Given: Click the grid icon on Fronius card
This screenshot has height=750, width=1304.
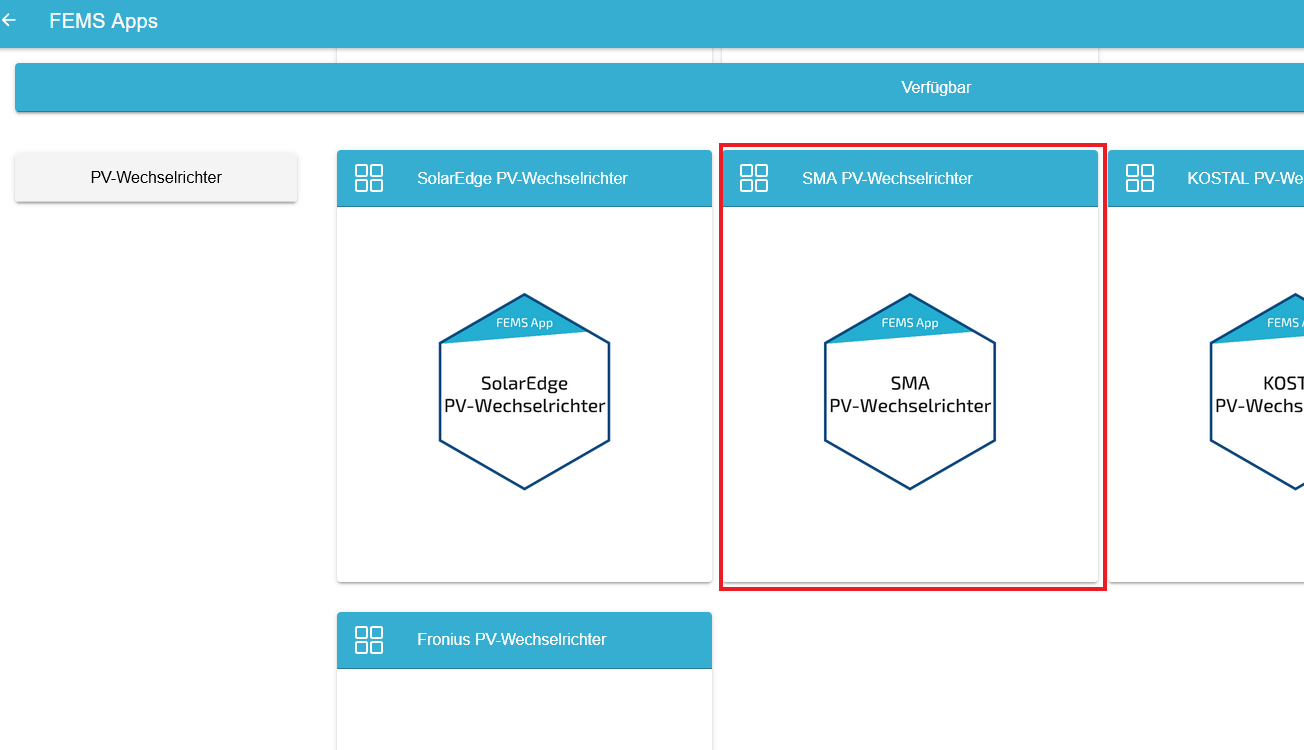Looking at the screenshot, I should tap(369, 640).
